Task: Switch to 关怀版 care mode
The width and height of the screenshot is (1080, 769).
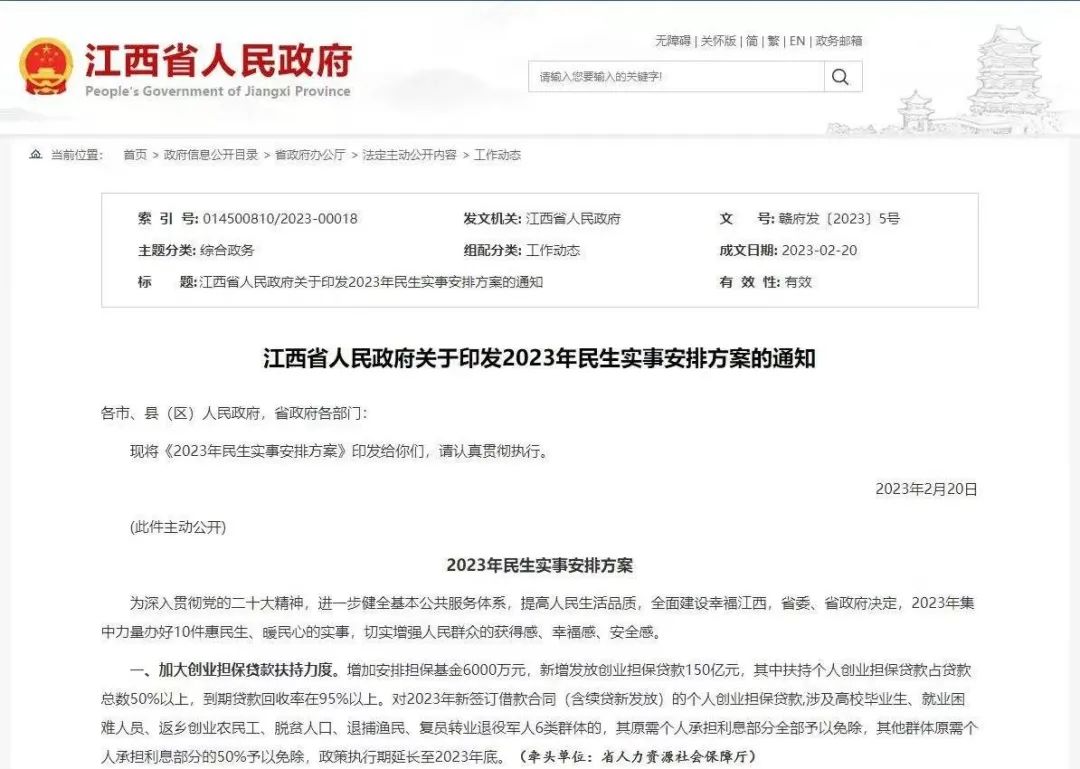Action: pyautogui.click(x=718, y=41)
